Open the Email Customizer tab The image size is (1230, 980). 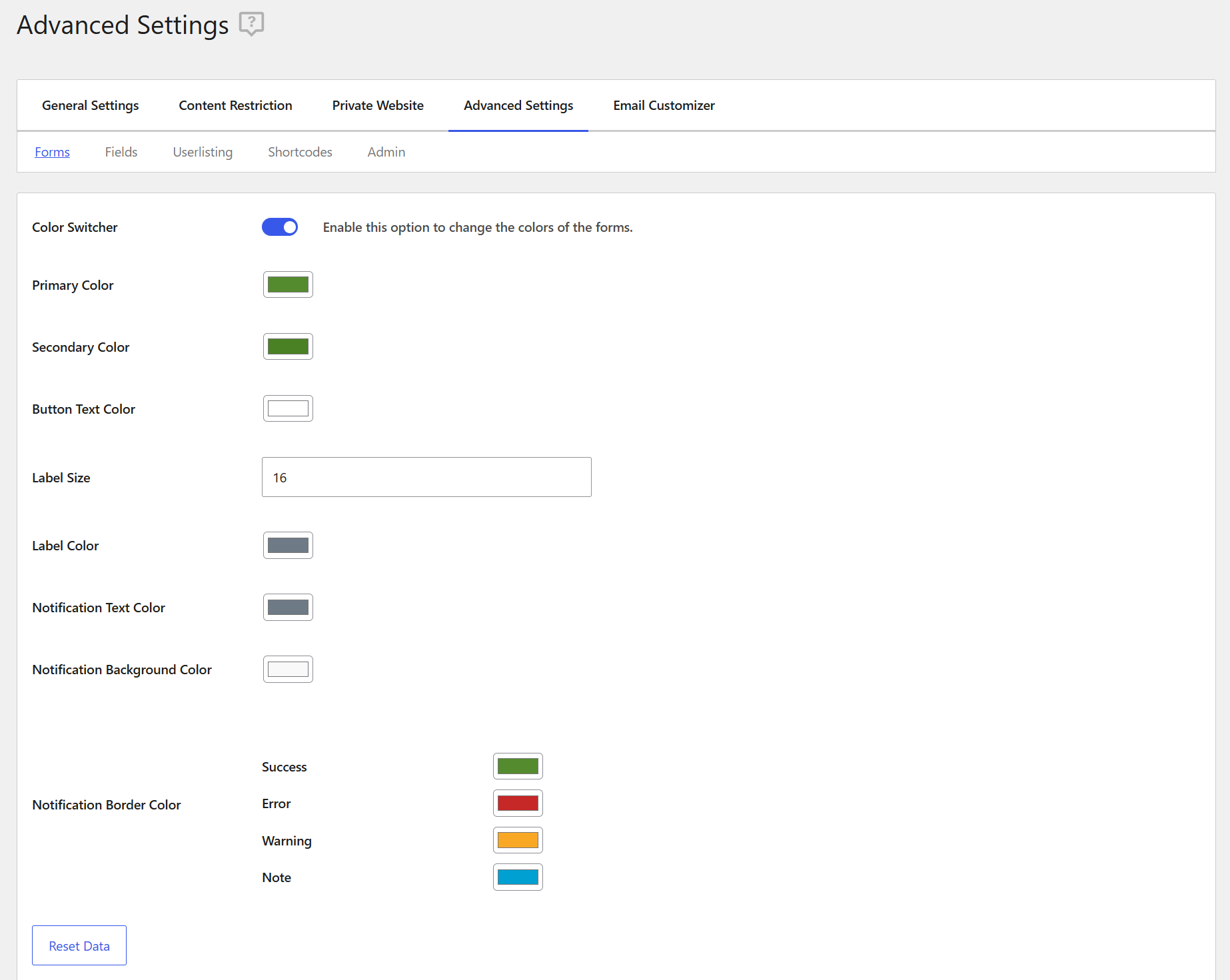663,105
